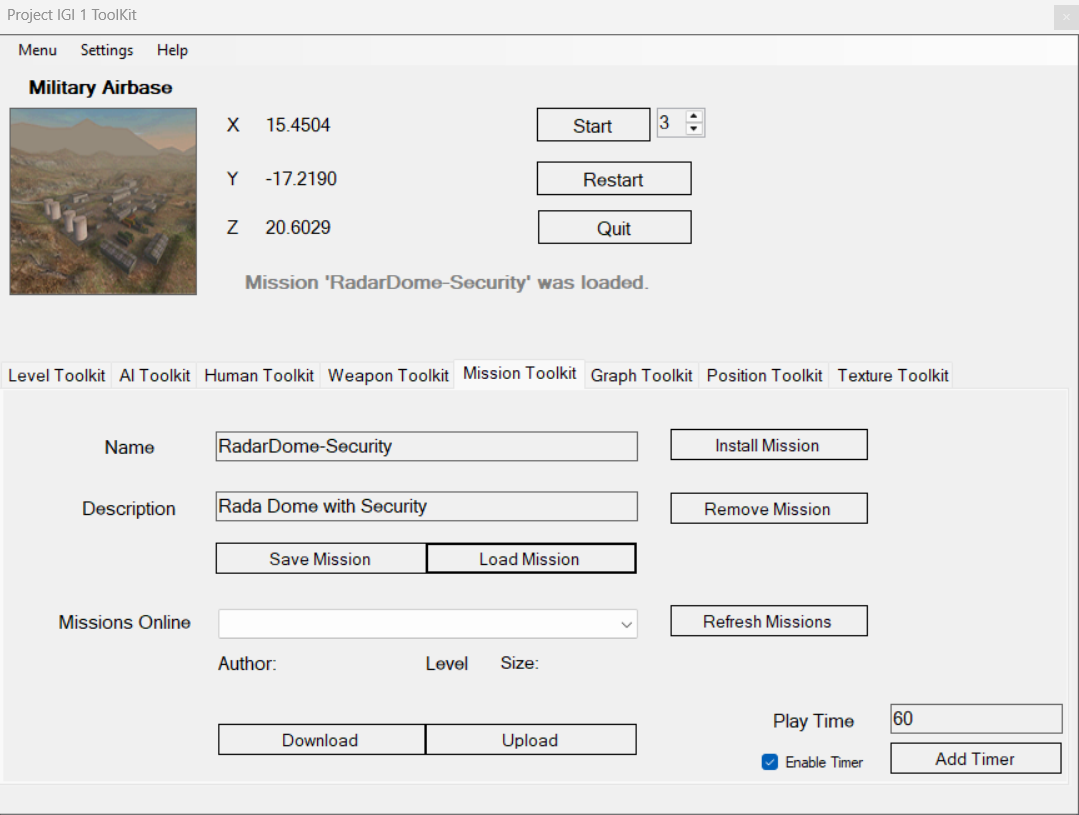Select the Mission Toolkit tab
The width and height of the screenshot is (1079, 815).
click(520, 373)
